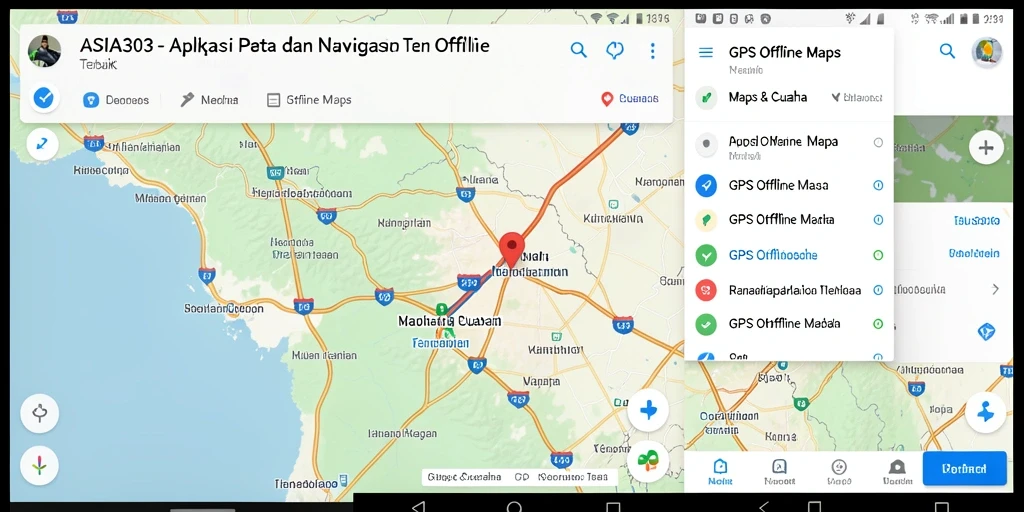Viewport: 1024px width, 512px height.
Task: Open the third bottom tab with circle icon
Action: tap(839, 472)
